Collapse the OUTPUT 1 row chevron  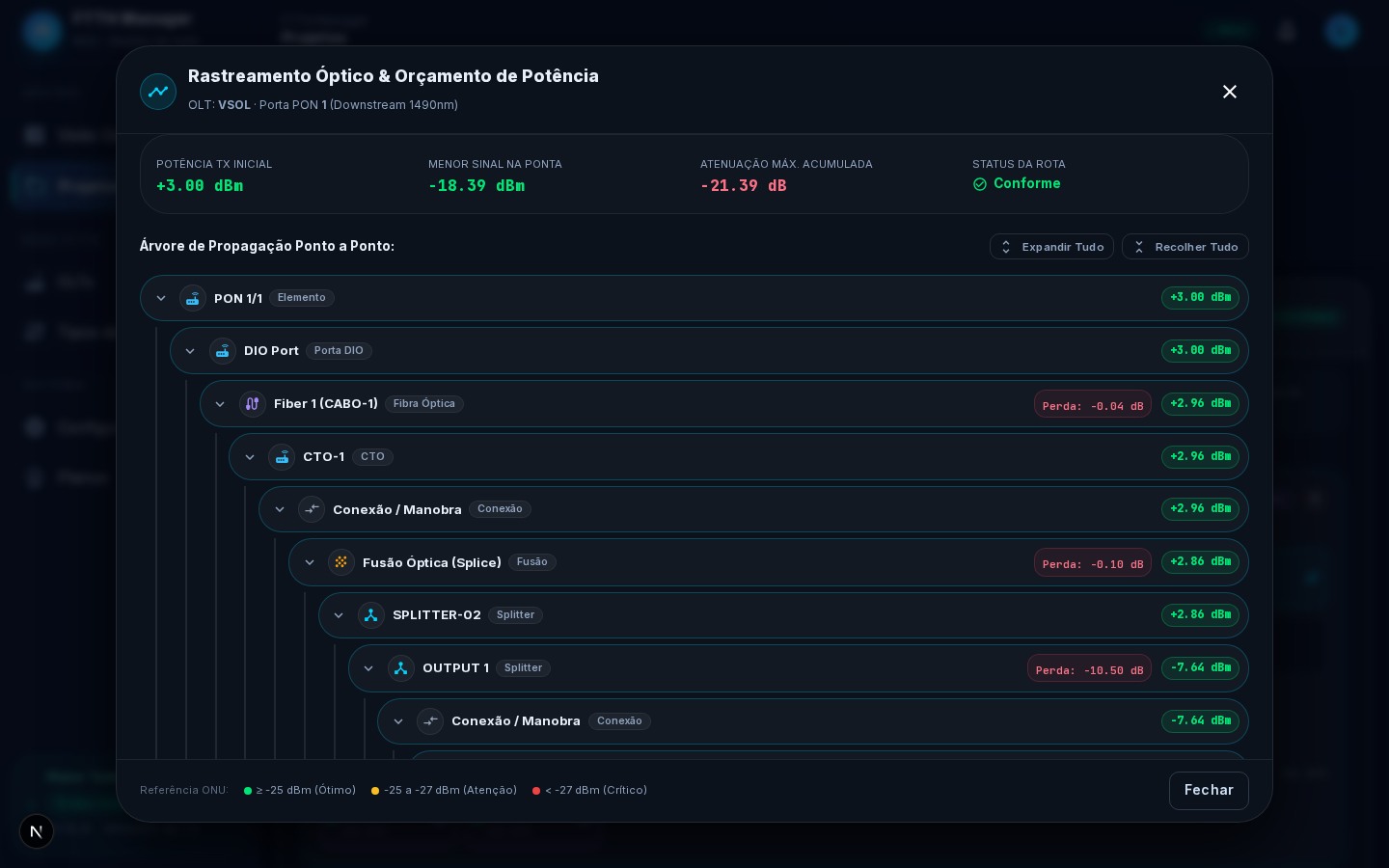(368, 668)
